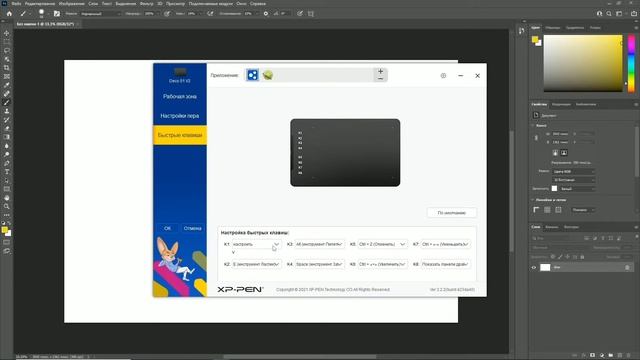Add application with plus button

(x=380, y=71)
